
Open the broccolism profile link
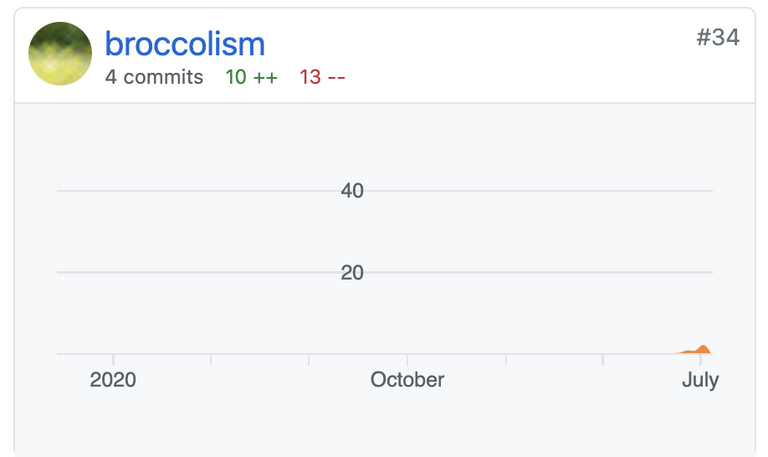coord(185,44)
